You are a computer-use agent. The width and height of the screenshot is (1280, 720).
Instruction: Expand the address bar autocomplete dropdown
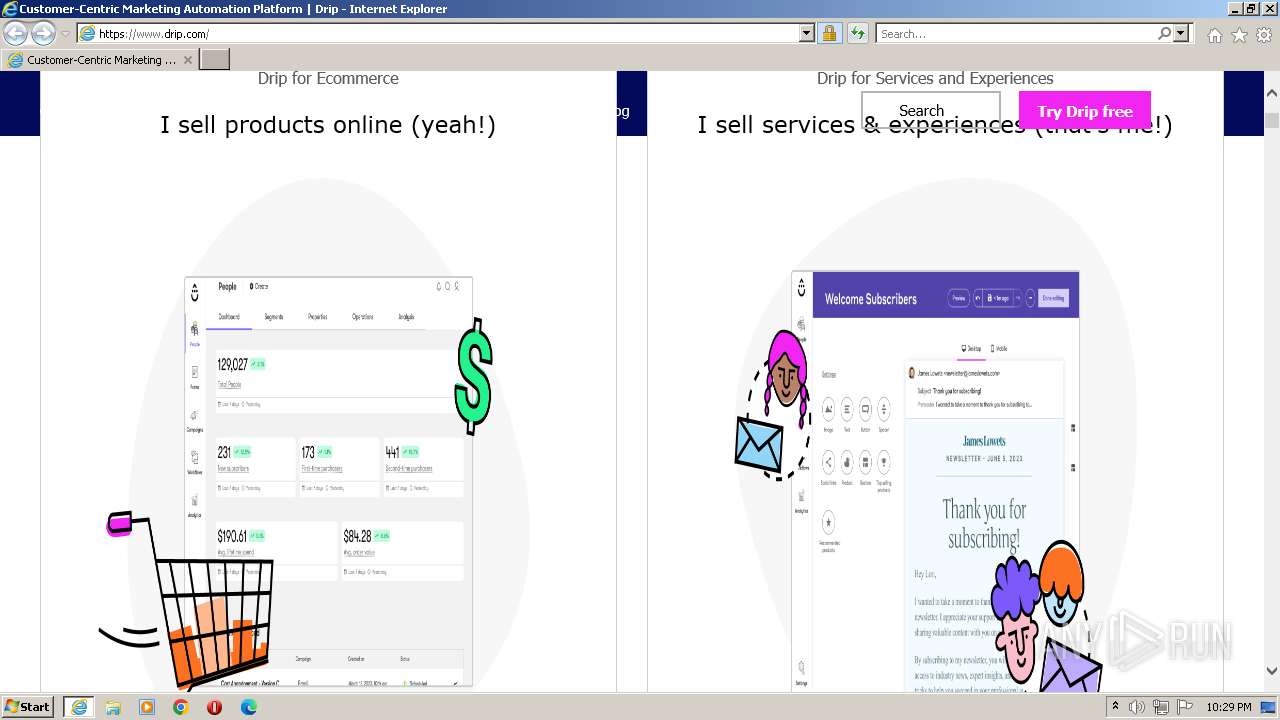point(807,34)
